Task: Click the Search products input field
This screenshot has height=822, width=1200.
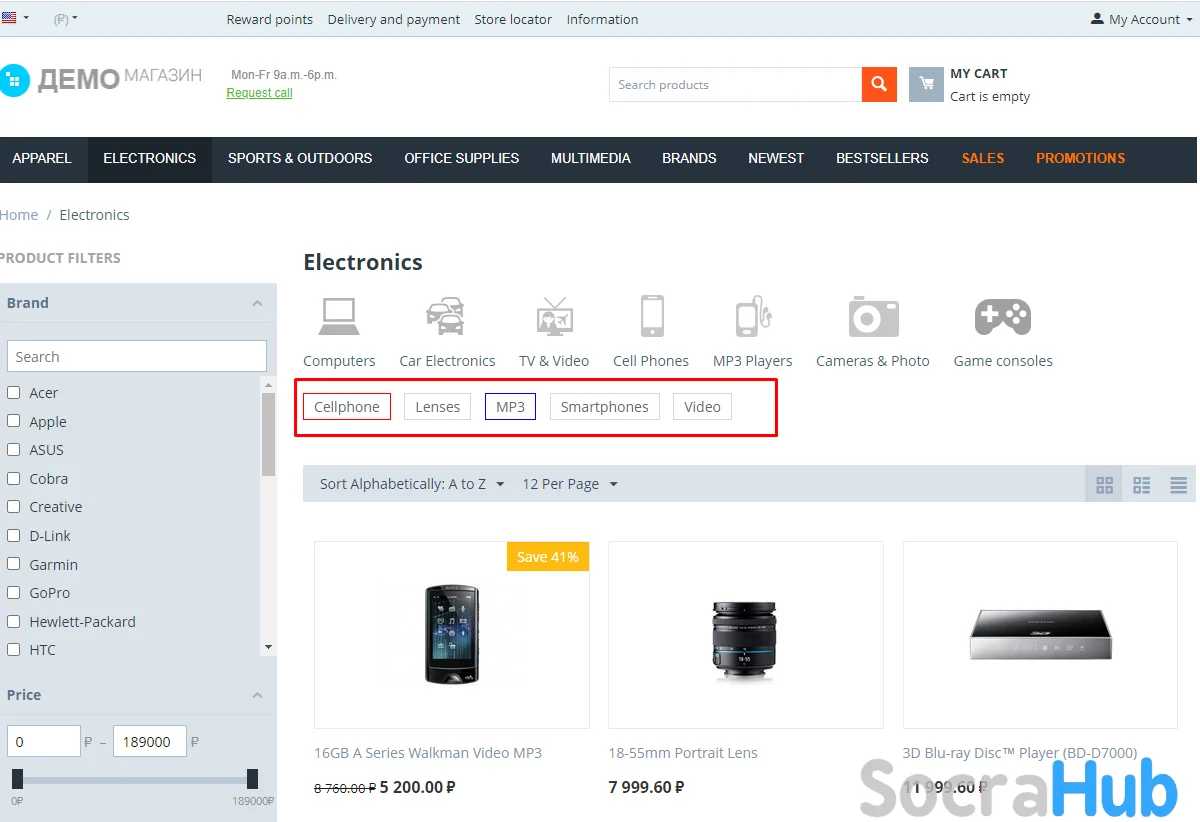Action: tap(735, 85)
